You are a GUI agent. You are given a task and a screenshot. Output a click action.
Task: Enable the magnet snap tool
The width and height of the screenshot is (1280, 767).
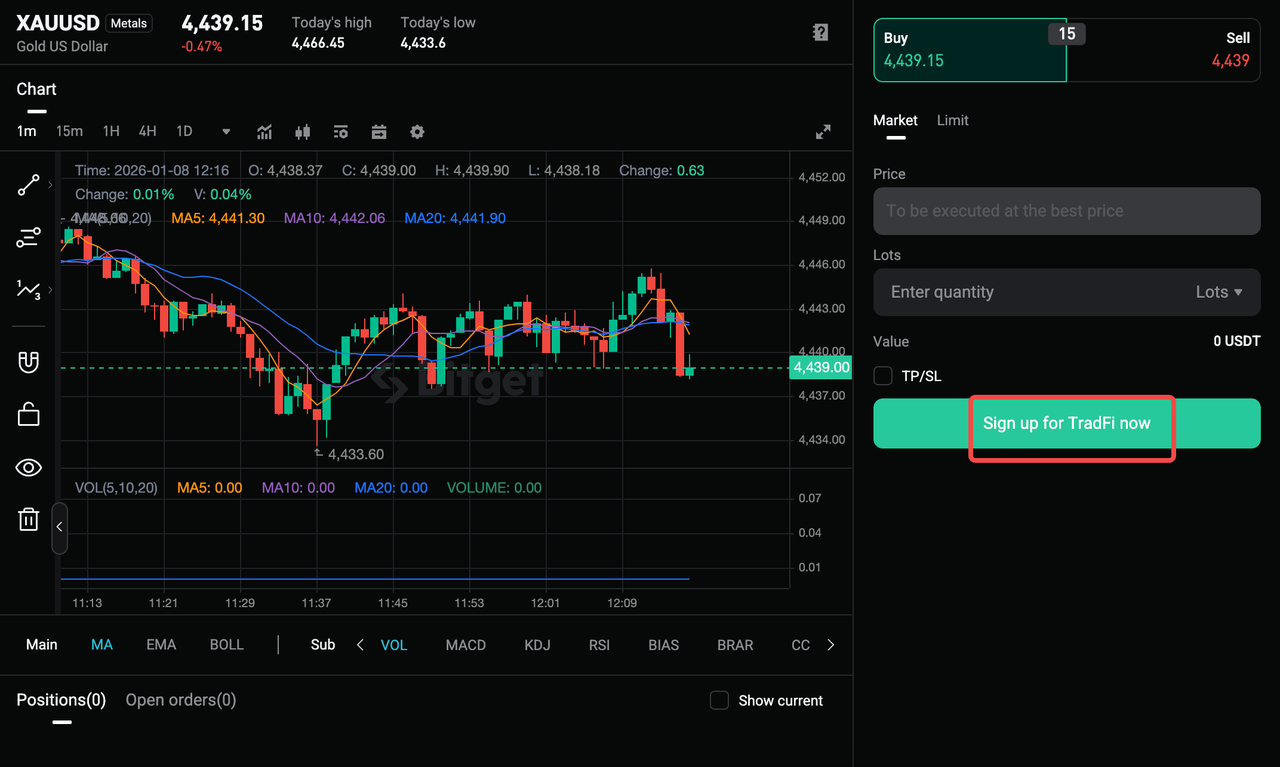[28, 361]
